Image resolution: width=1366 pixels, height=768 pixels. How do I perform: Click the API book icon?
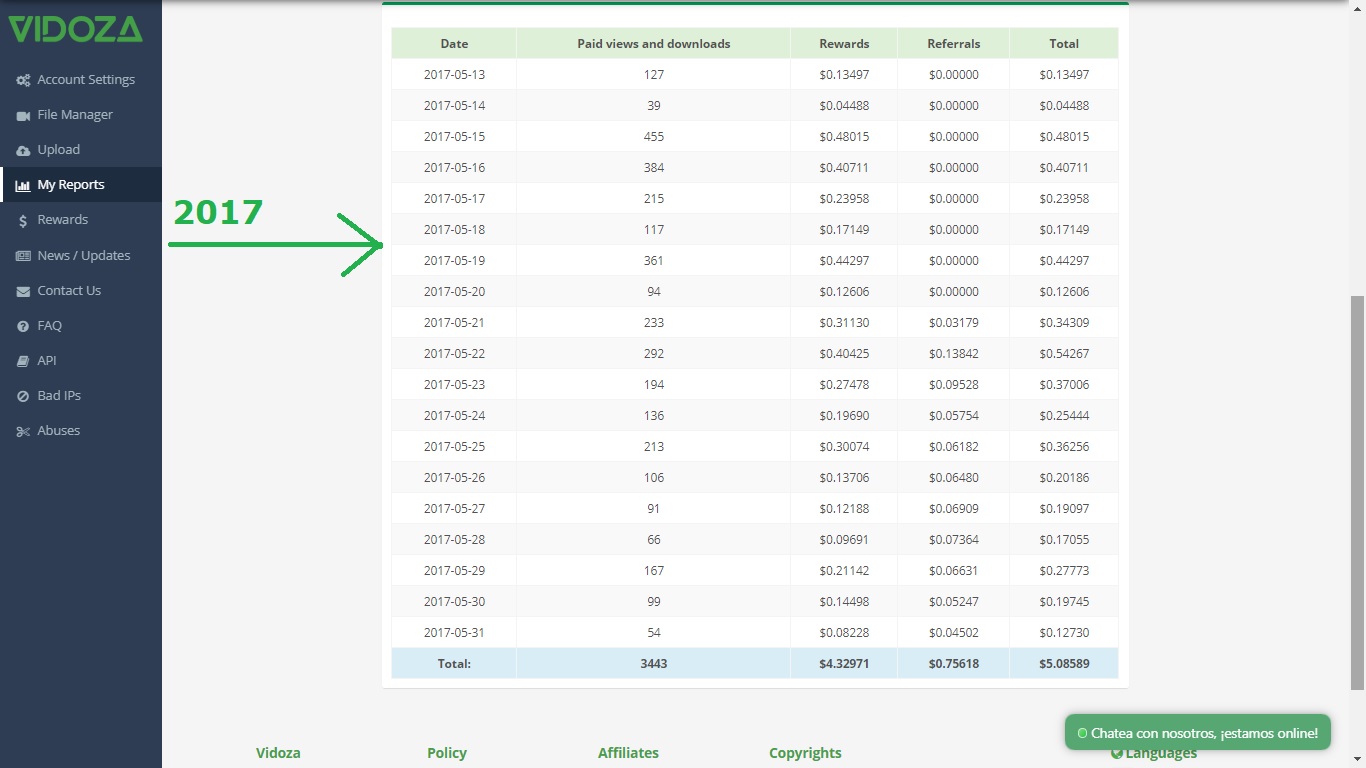pos(23,361)
